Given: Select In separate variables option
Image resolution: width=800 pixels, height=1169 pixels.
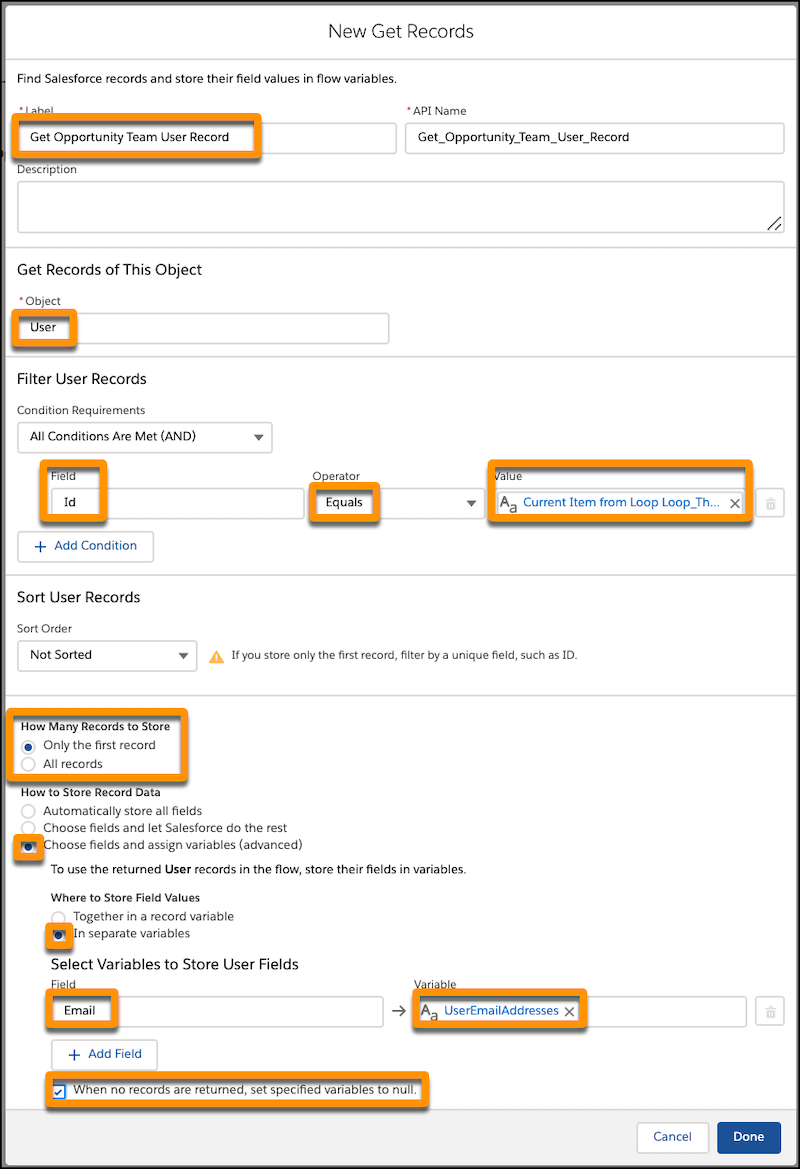Looking at the screenshot, I should 58,935.
